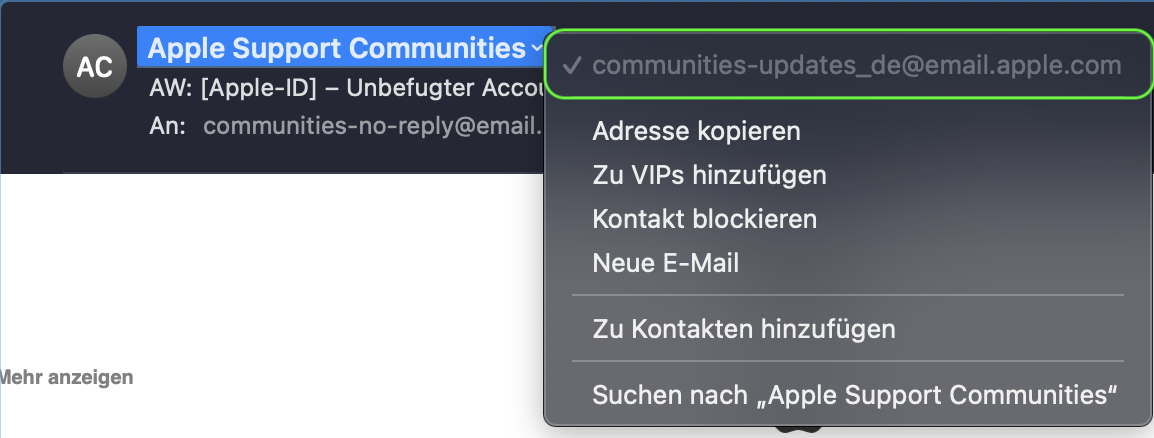Click the partially hidden Apple logo below the menu
The image size is (1154, 438).
796,431
